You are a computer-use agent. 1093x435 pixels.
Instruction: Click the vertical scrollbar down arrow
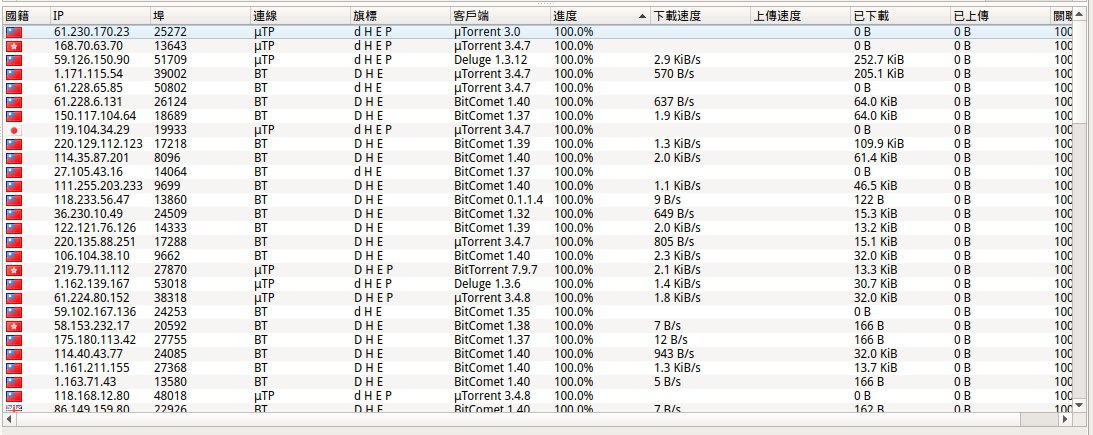(x=1078, y=404)
